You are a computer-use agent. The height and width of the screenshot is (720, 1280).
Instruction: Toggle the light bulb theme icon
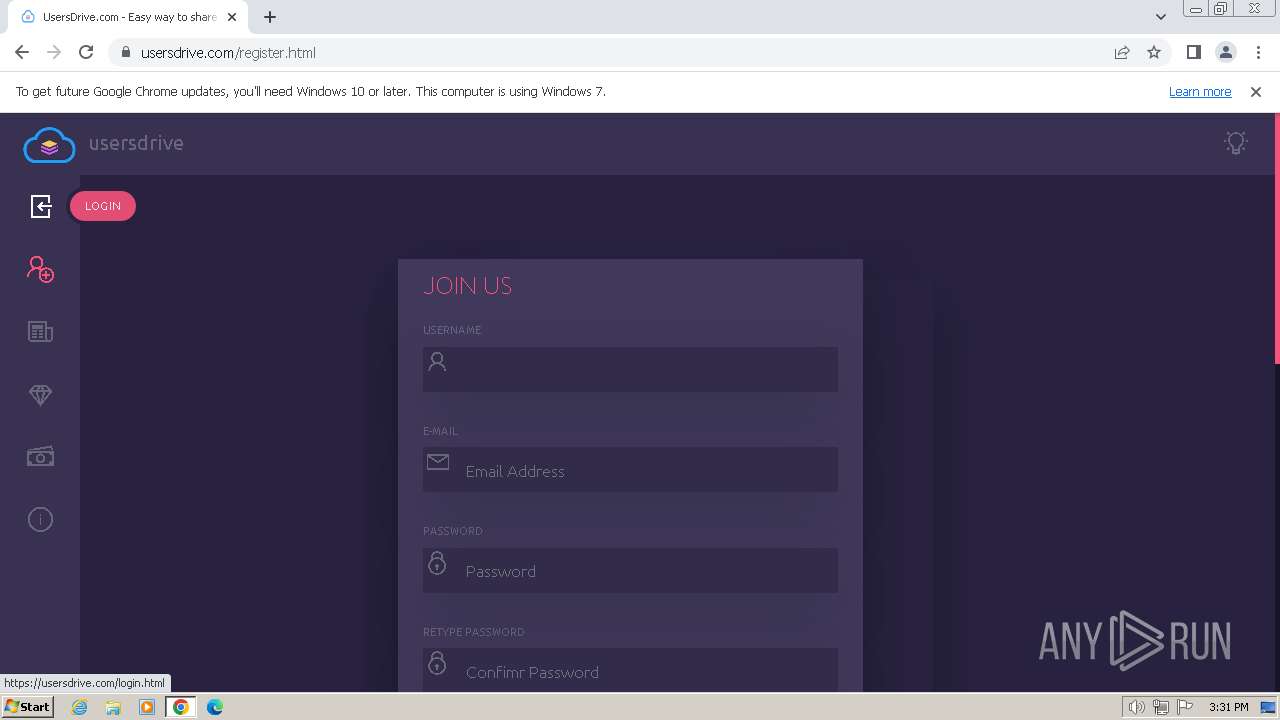pos(1236,143)
